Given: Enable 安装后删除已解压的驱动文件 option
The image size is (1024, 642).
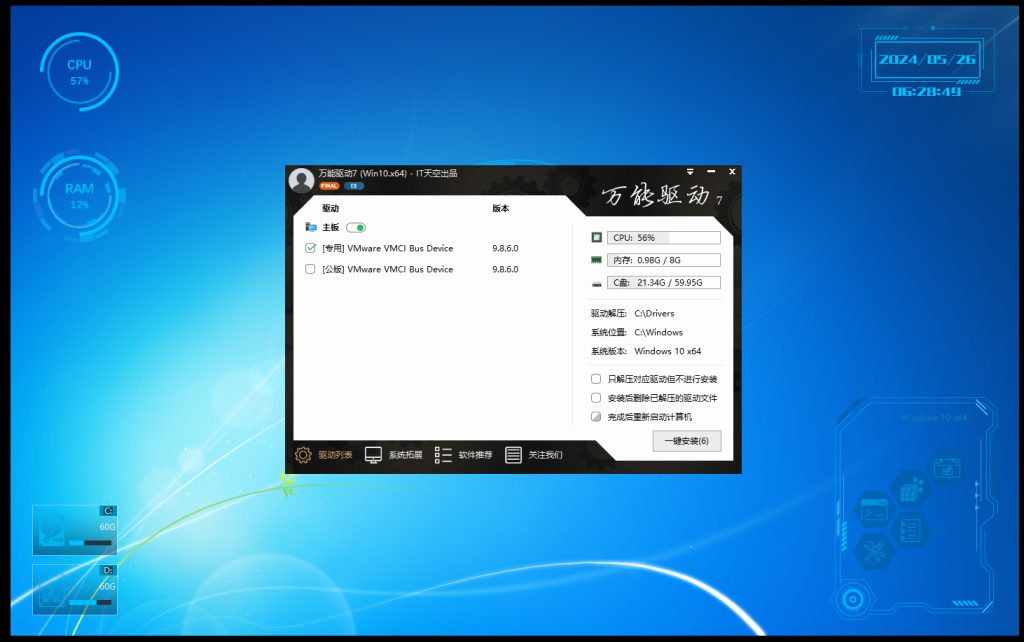Looking at the screenshot, I should 596,398.
